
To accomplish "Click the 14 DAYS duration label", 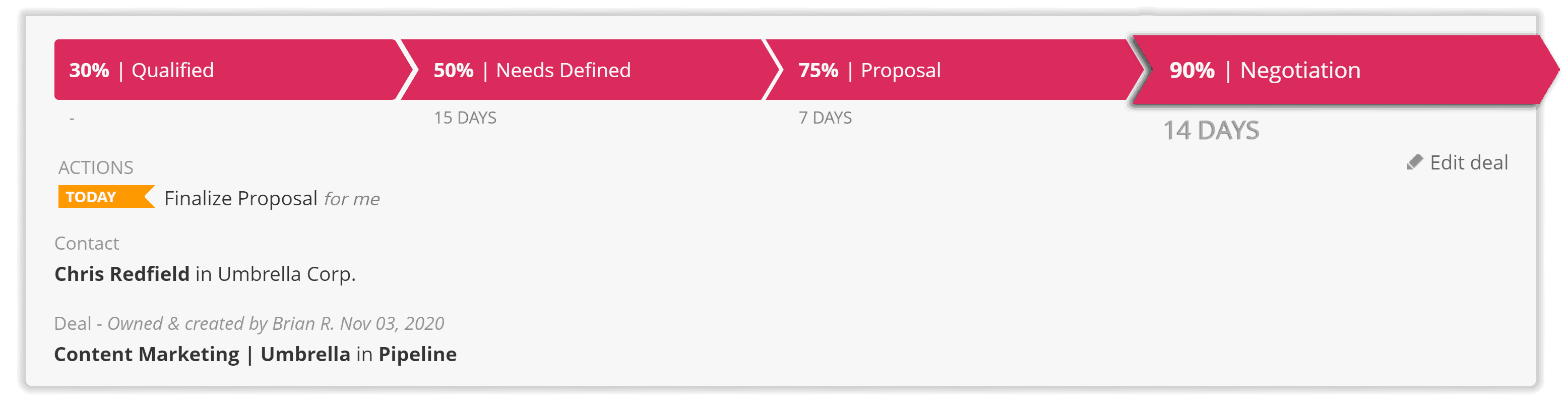I will tap(1211, 131).
